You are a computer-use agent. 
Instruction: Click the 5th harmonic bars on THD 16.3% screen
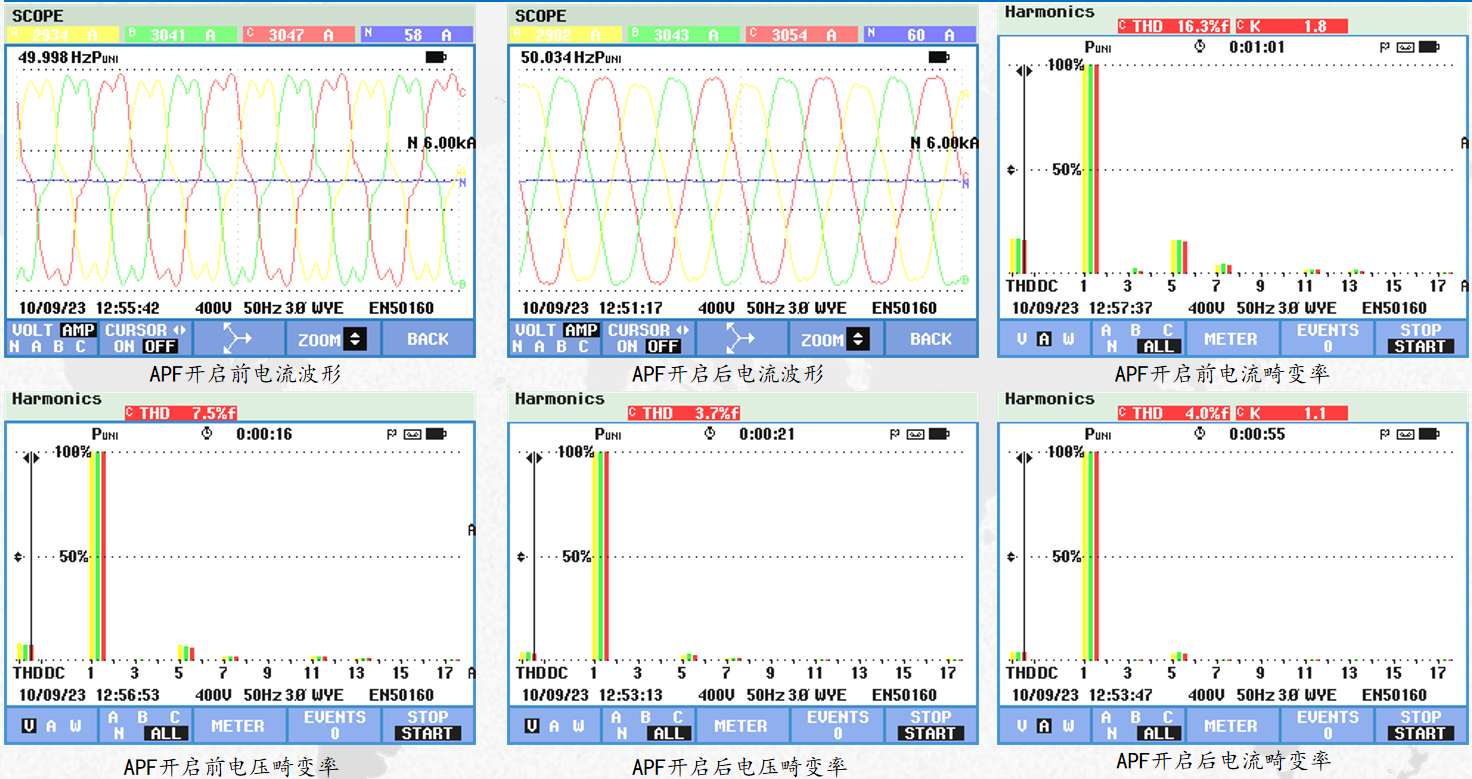click(x=1179, y=256)
